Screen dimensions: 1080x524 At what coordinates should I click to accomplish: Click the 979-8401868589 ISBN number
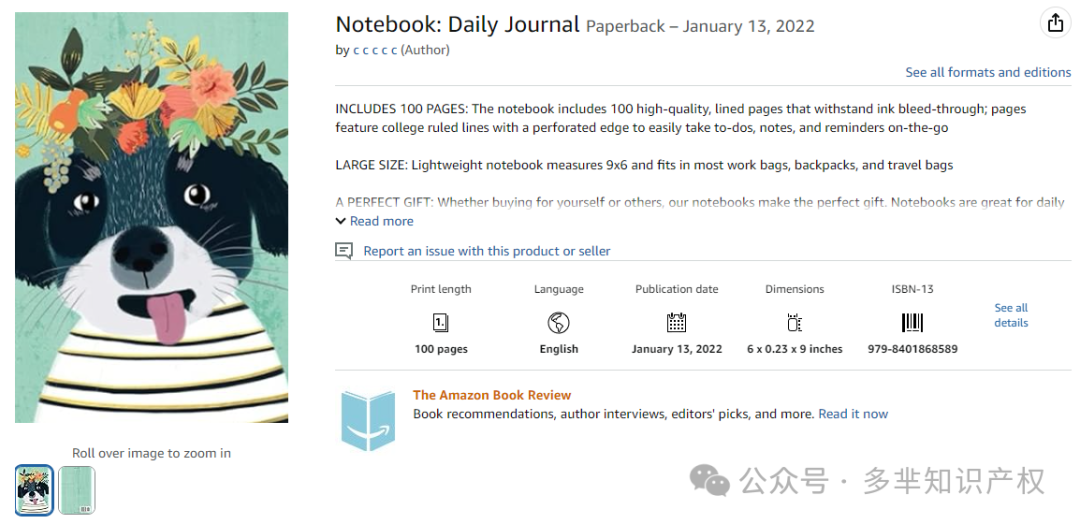912,349
